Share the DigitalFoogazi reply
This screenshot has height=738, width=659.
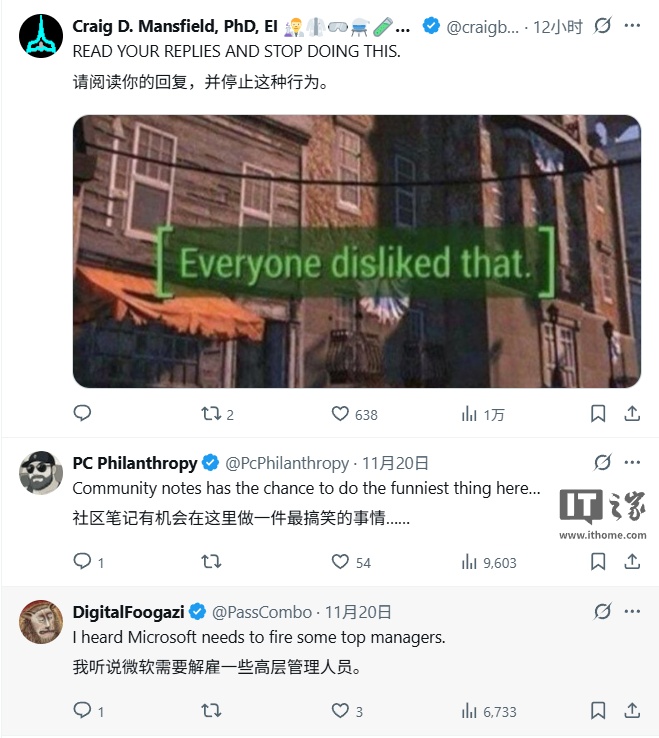pyautogui.click(x=632, y=710)
